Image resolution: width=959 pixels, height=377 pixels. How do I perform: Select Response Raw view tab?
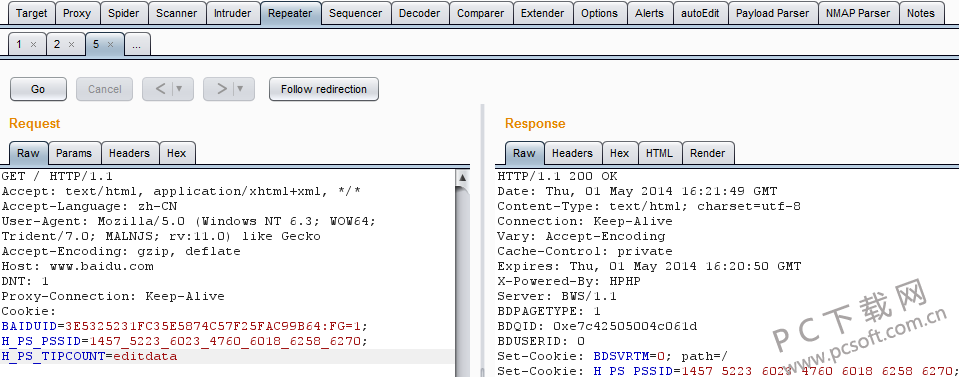[524, 153]
